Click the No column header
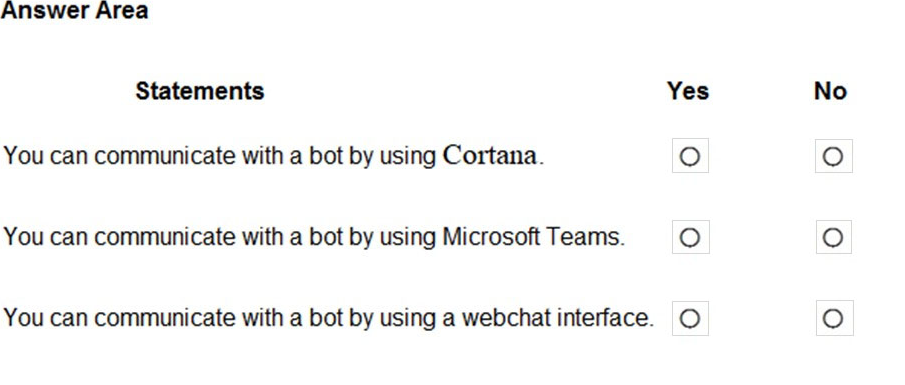The height and width of the screenshot is (385, 905). (x=830, y=91)
